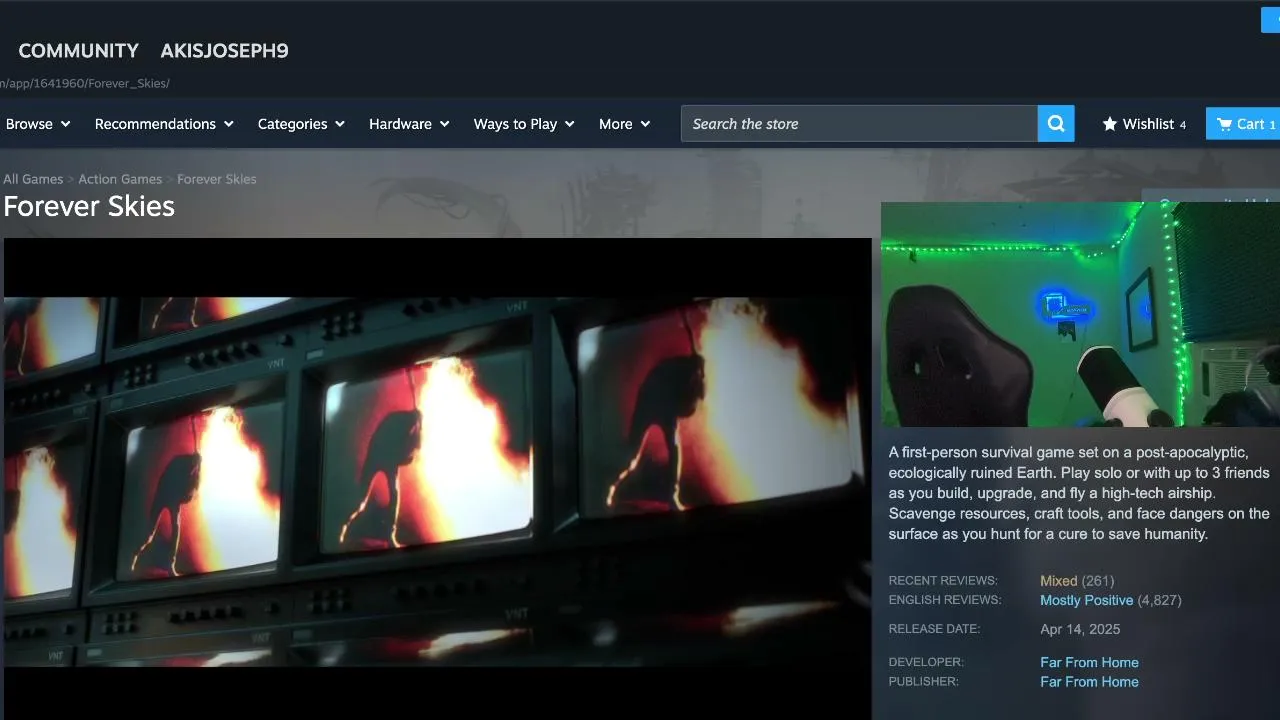Expand the Categories dropdown
The height and width of the screenshot is (720, 1280).
(301, 124)
